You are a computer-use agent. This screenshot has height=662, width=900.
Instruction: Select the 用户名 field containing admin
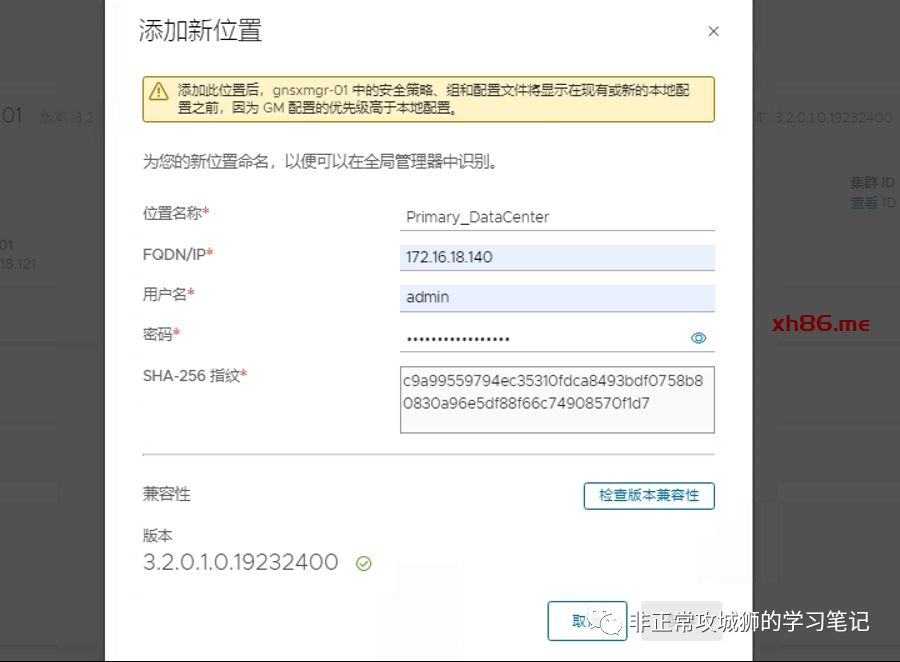pyautogui.click(x=556, y=297)
